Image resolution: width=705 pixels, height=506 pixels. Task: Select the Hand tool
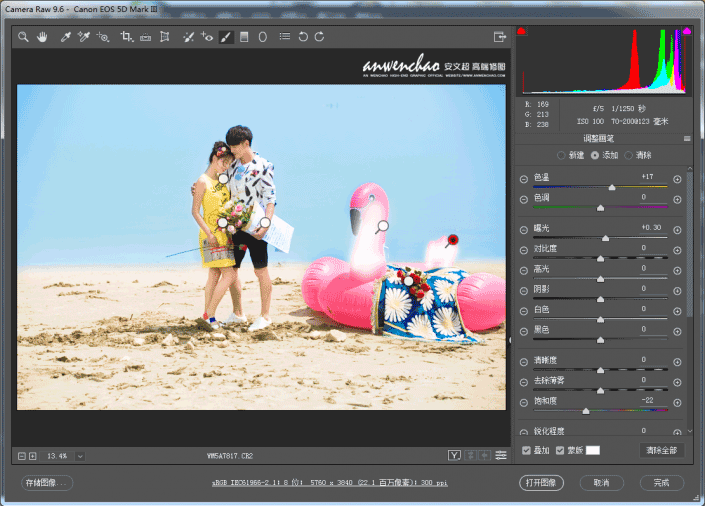(42, 37)
